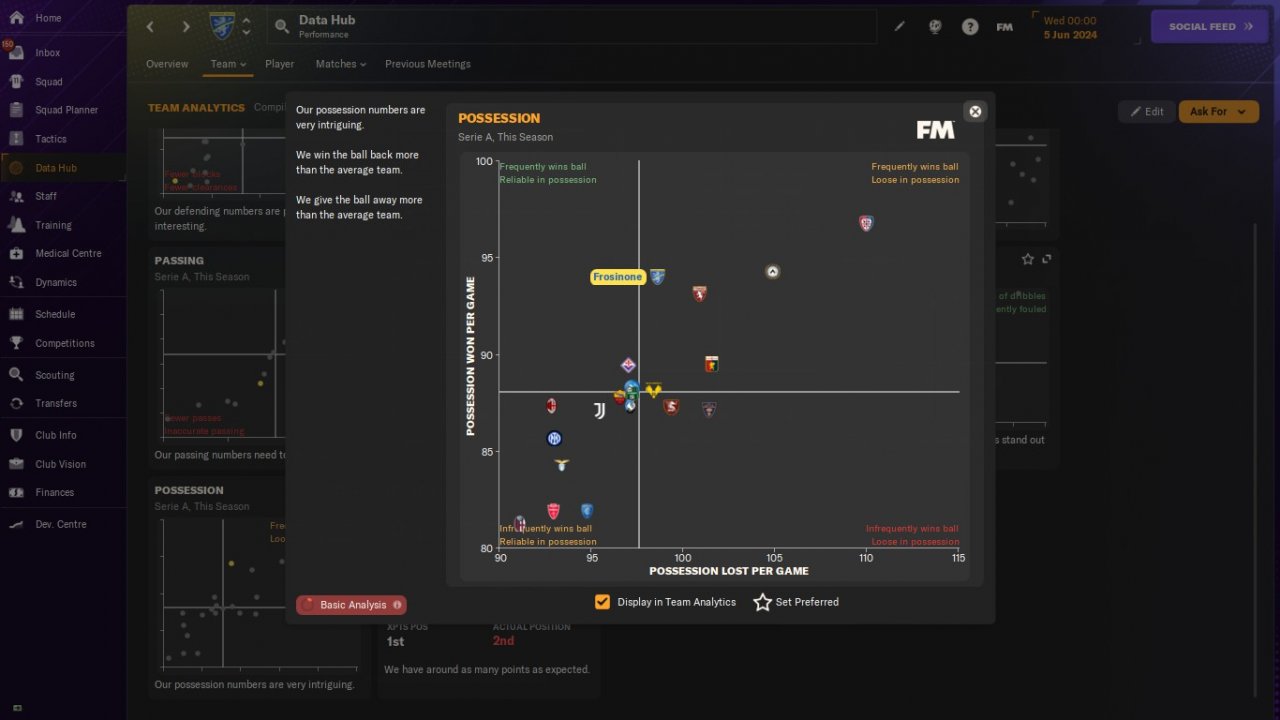
Task: Expand the background card with expand icon
Action: (1047, 259)
